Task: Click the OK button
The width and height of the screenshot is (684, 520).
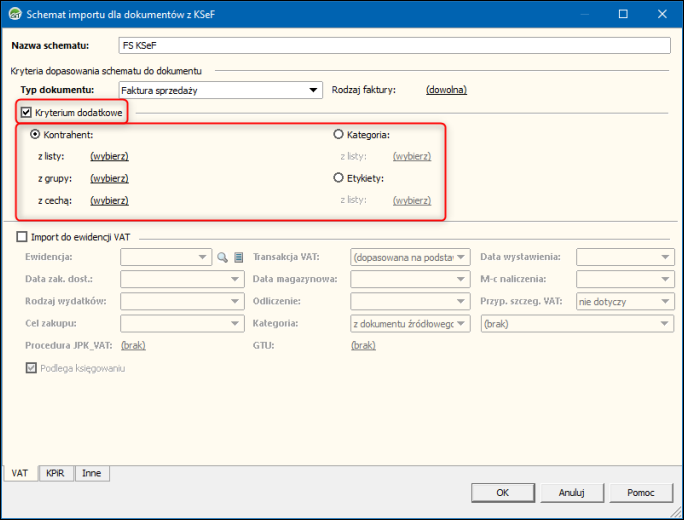Action: [503, 493]
